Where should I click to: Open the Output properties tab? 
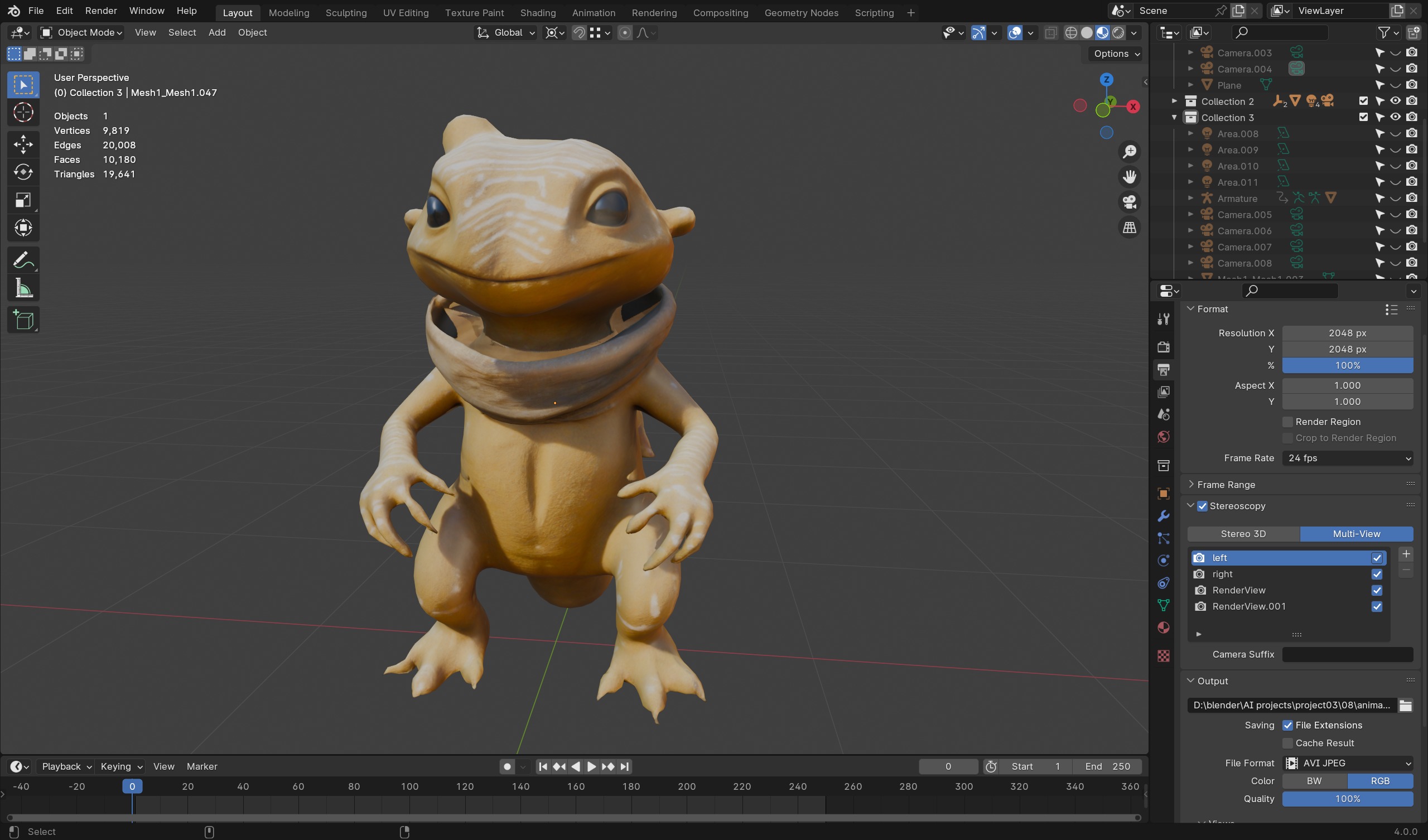point(1164,370)
